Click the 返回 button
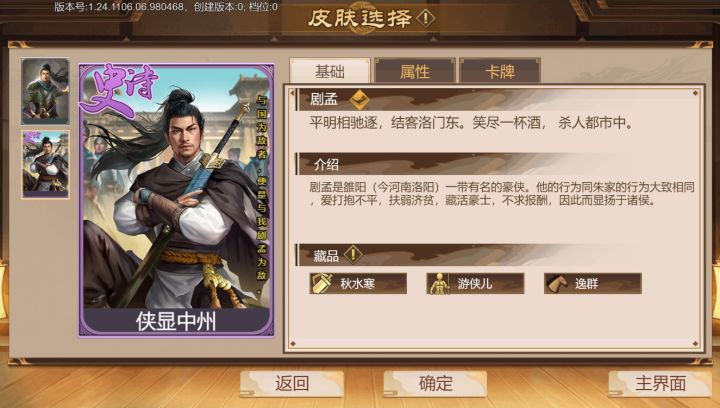The height and width of the screenshot is (408, 720). pyautogui.click(x=292, y=383)
